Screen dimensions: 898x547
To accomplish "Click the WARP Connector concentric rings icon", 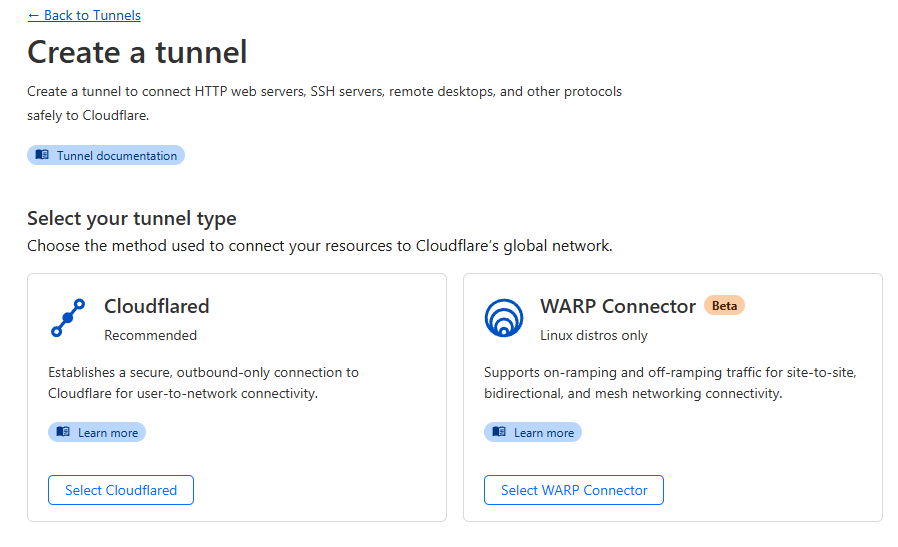I will [x=504, y=317].
